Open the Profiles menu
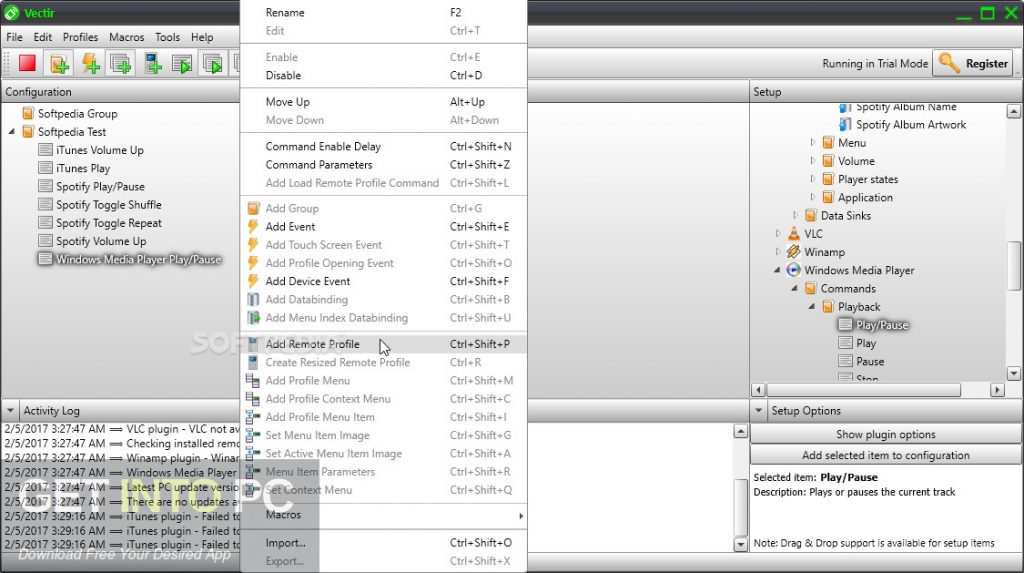 80,37
